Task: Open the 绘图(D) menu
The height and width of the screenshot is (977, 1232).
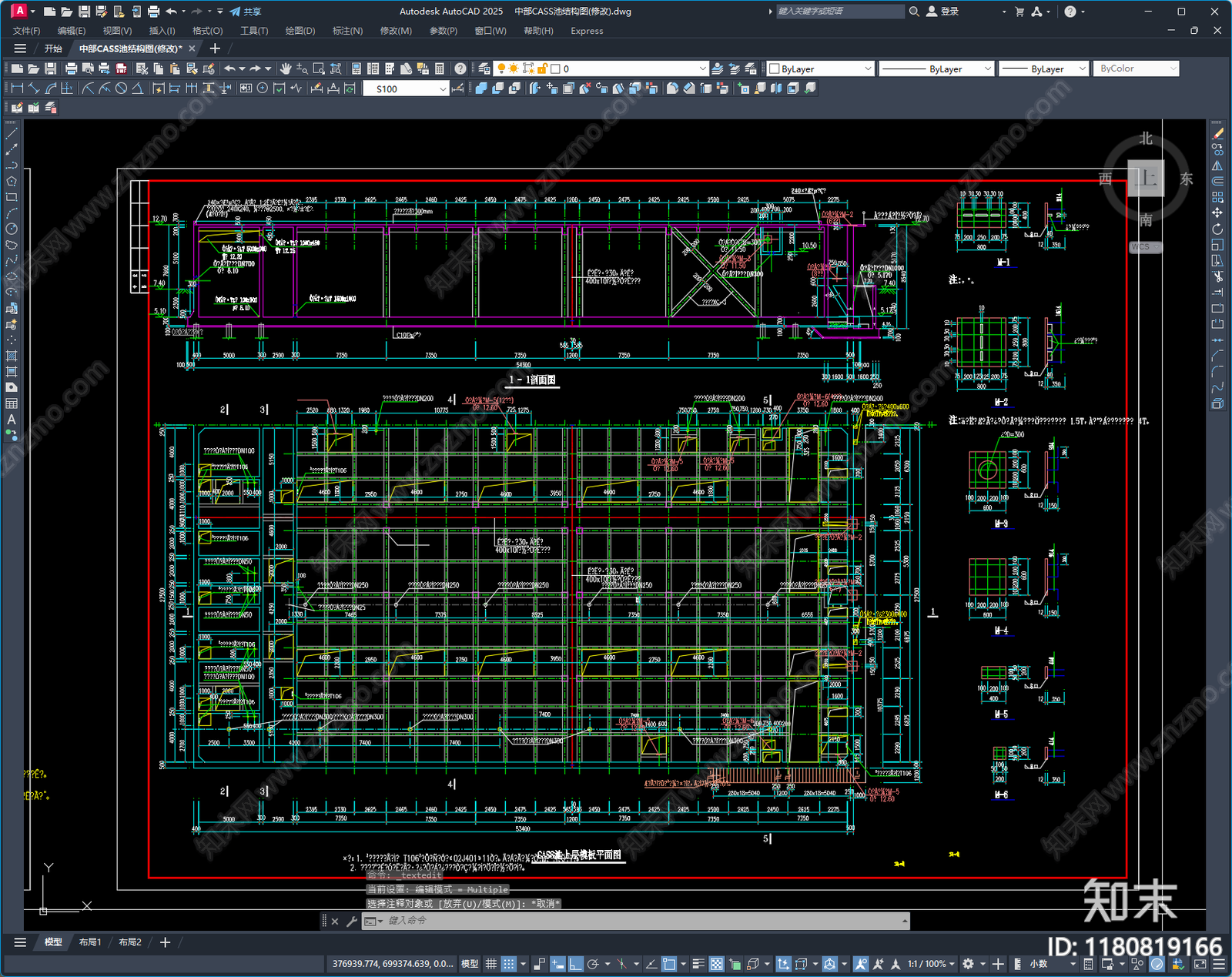Action: [x=300, y=31]
